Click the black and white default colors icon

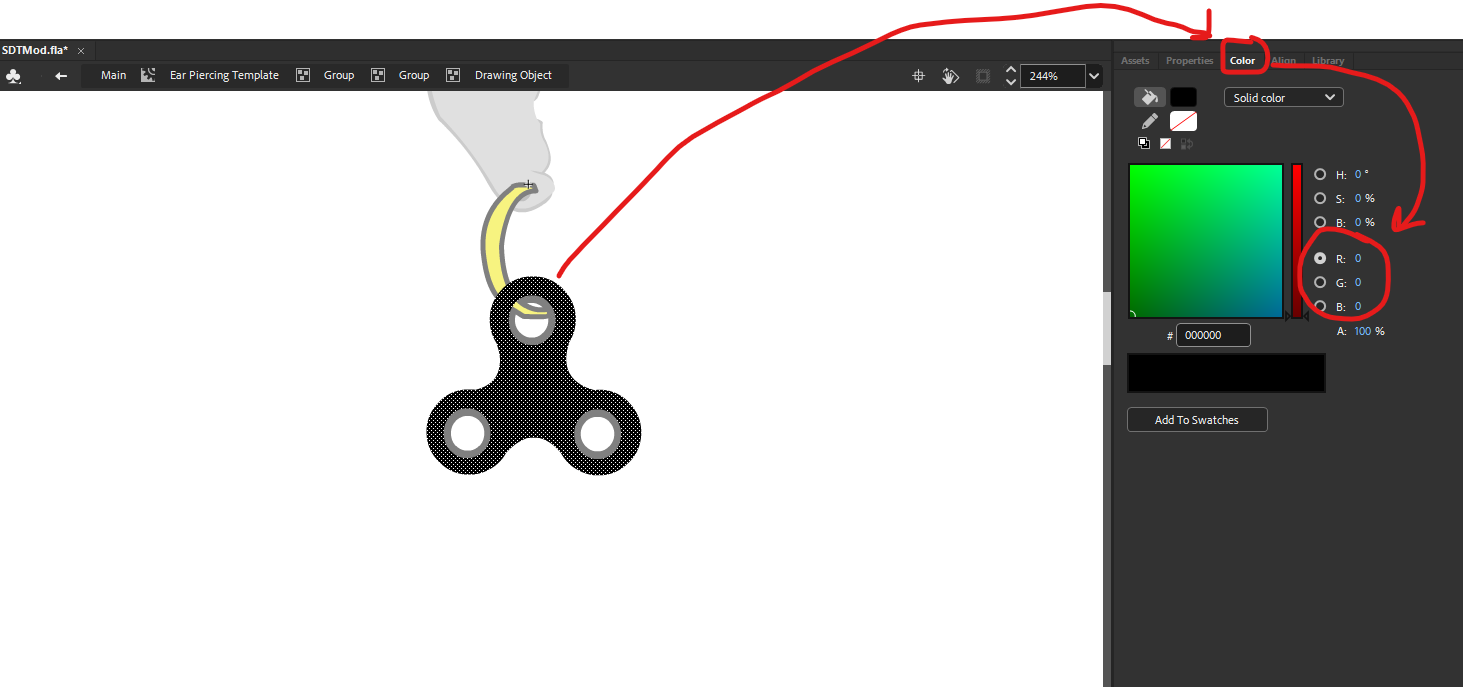click(1144, 143)
